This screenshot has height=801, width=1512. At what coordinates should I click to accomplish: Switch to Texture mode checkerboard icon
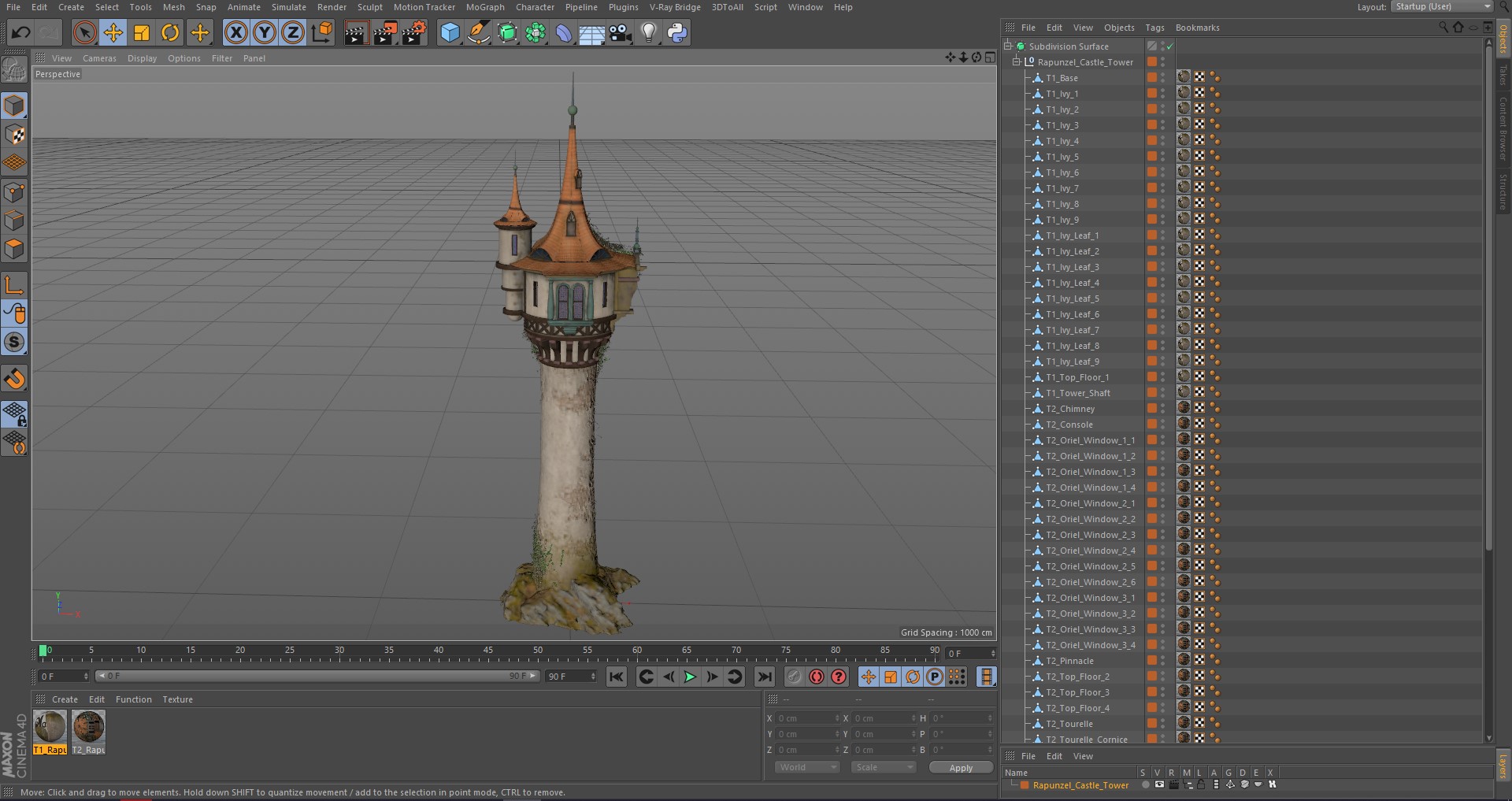(14, 135)
